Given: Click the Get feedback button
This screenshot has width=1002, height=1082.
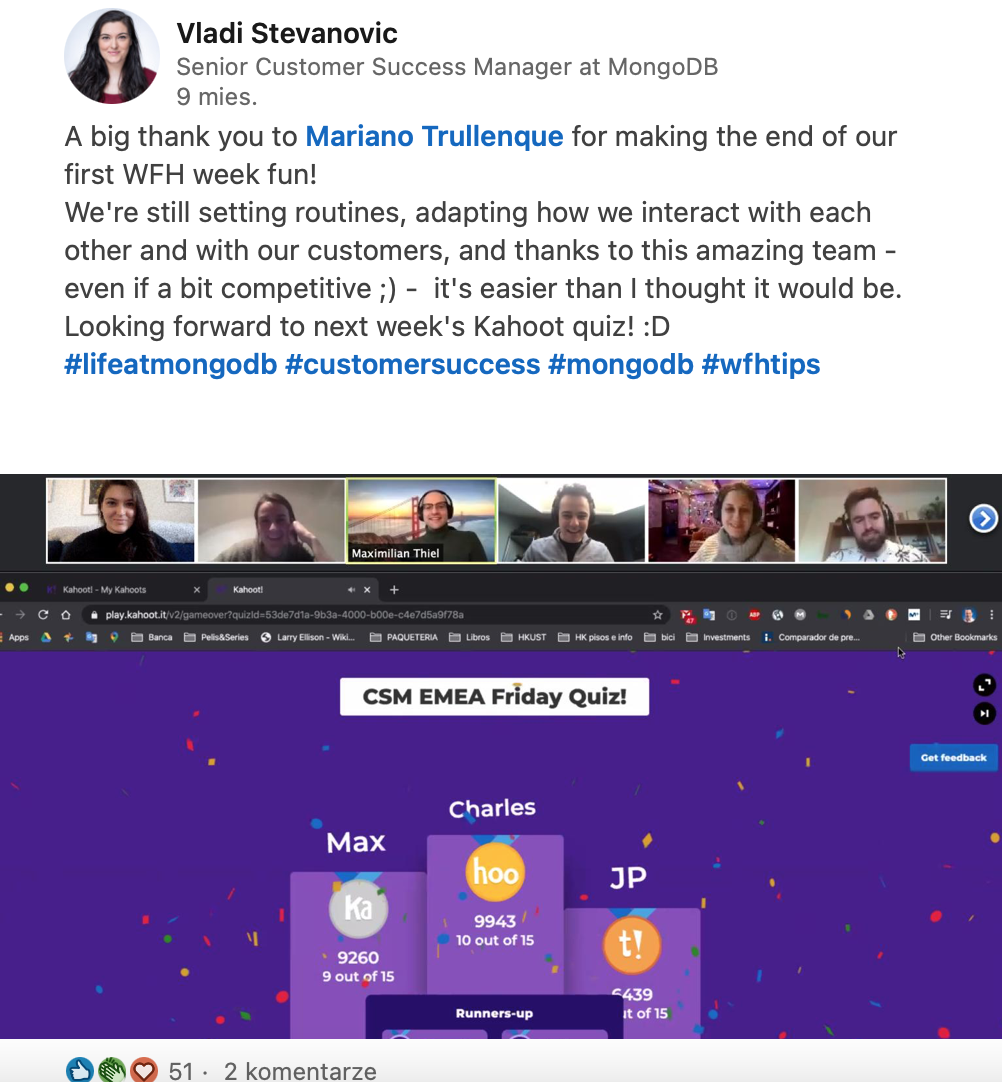Looking at the screenshot, I should pos(953,758).
